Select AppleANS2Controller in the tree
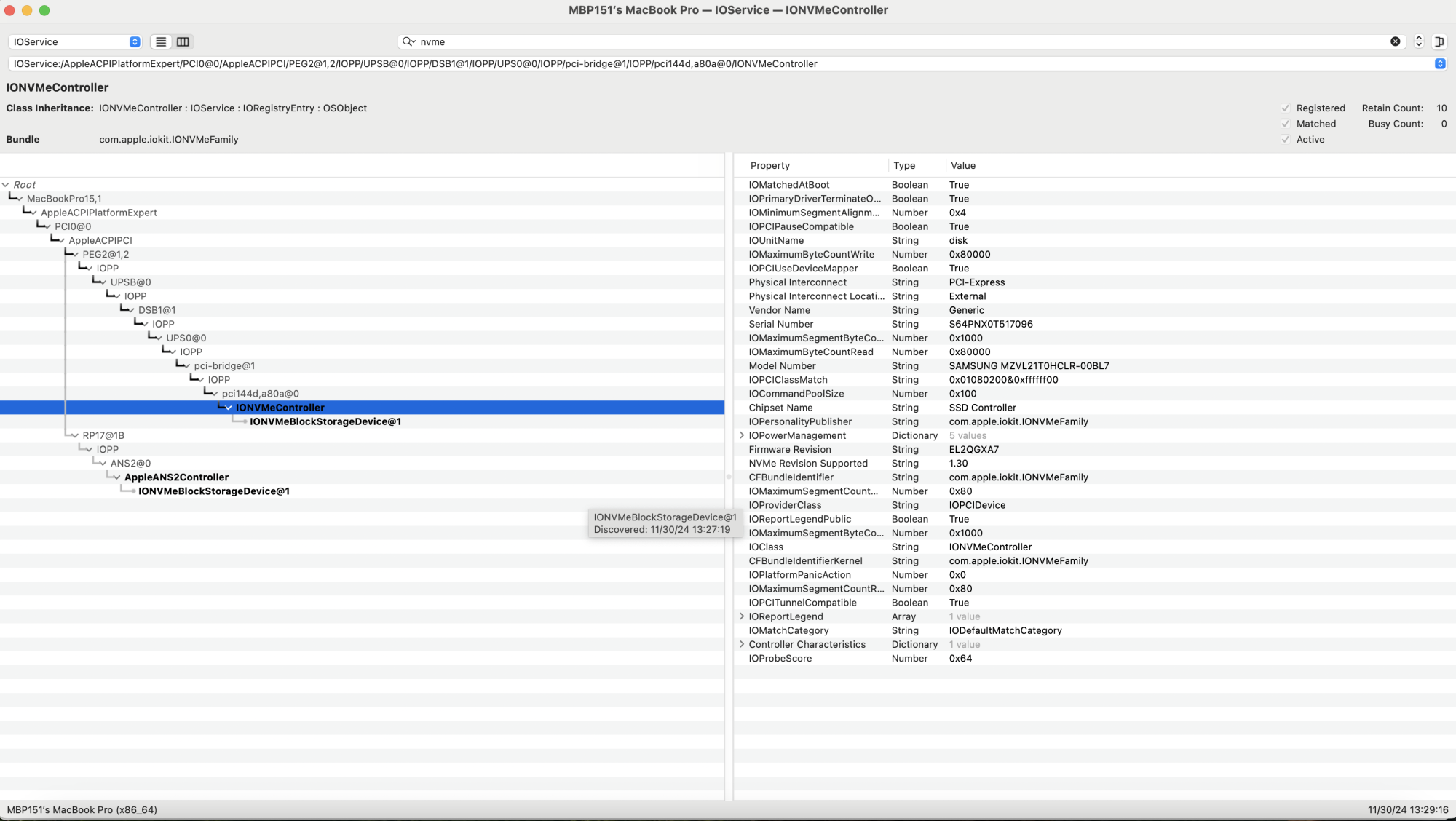 (176, 477)
